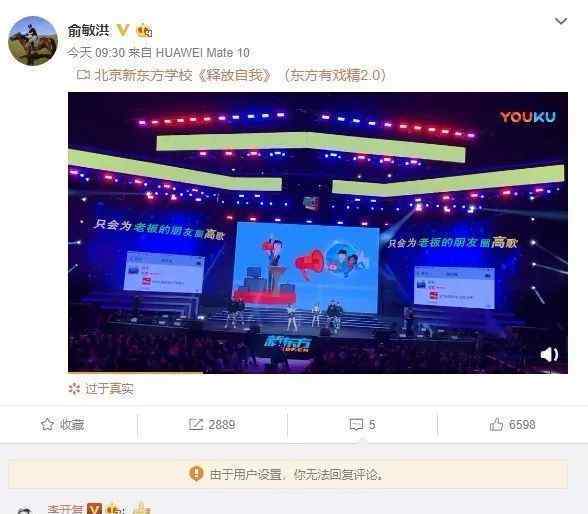Toggle the video sound speaker icon
This screenshot has height=514, width=588.
549,355
